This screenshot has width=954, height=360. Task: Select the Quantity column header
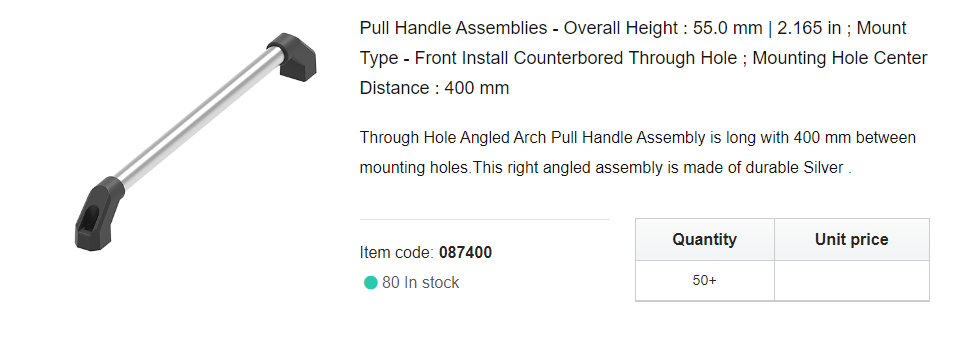tap(705, 240)
